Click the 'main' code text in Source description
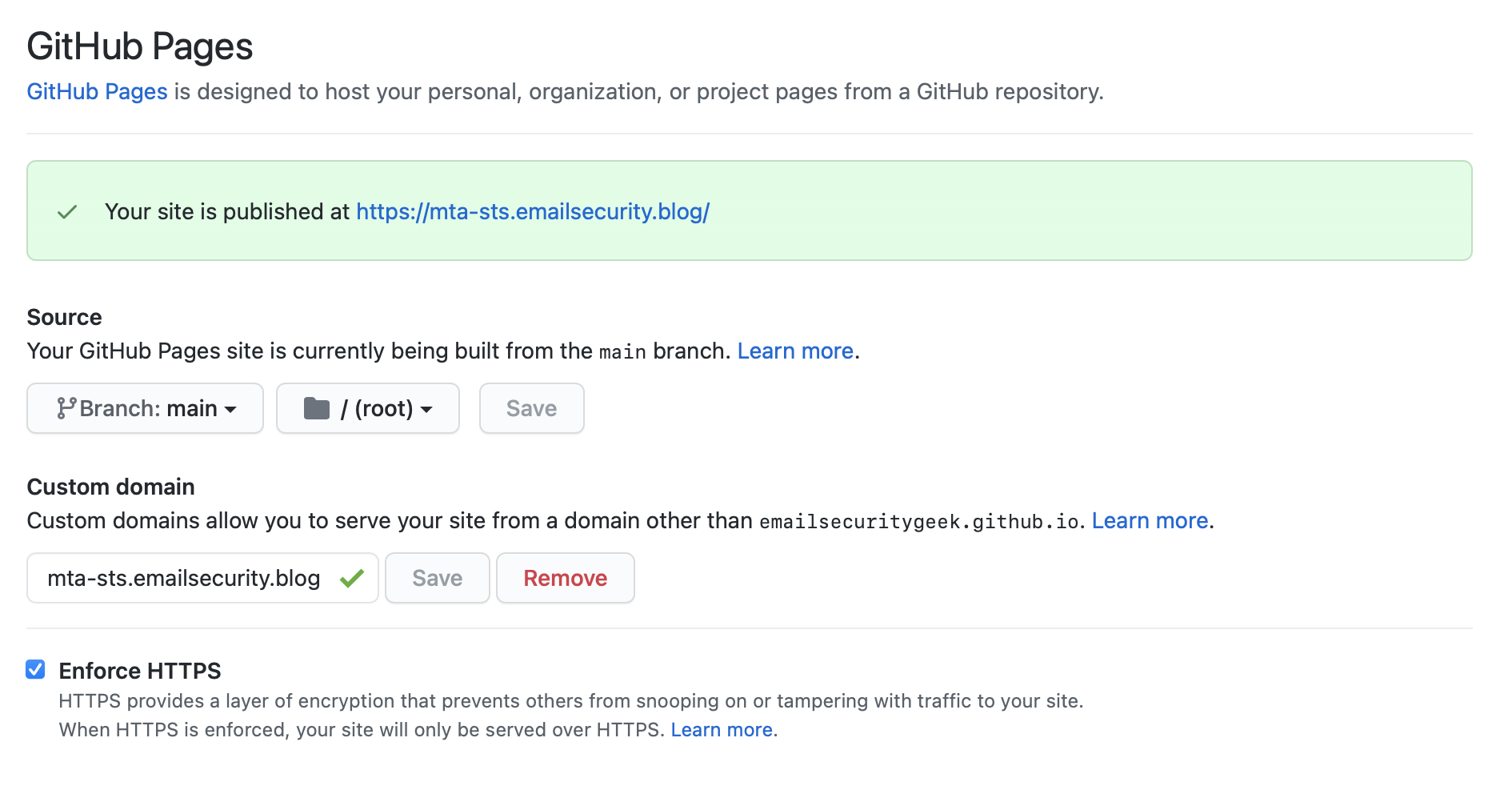1512x810 pixels. click(622, 352)
